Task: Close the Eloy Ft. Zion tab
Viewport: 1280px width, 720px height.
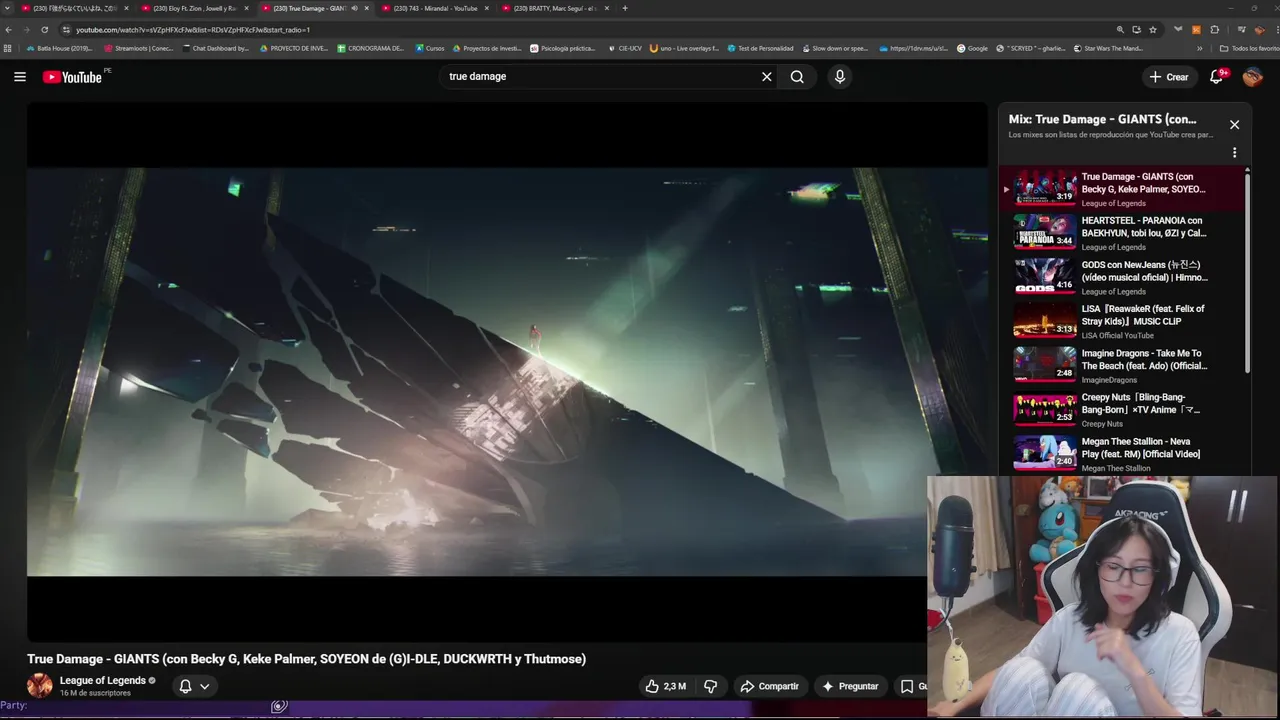Action: 247,8
